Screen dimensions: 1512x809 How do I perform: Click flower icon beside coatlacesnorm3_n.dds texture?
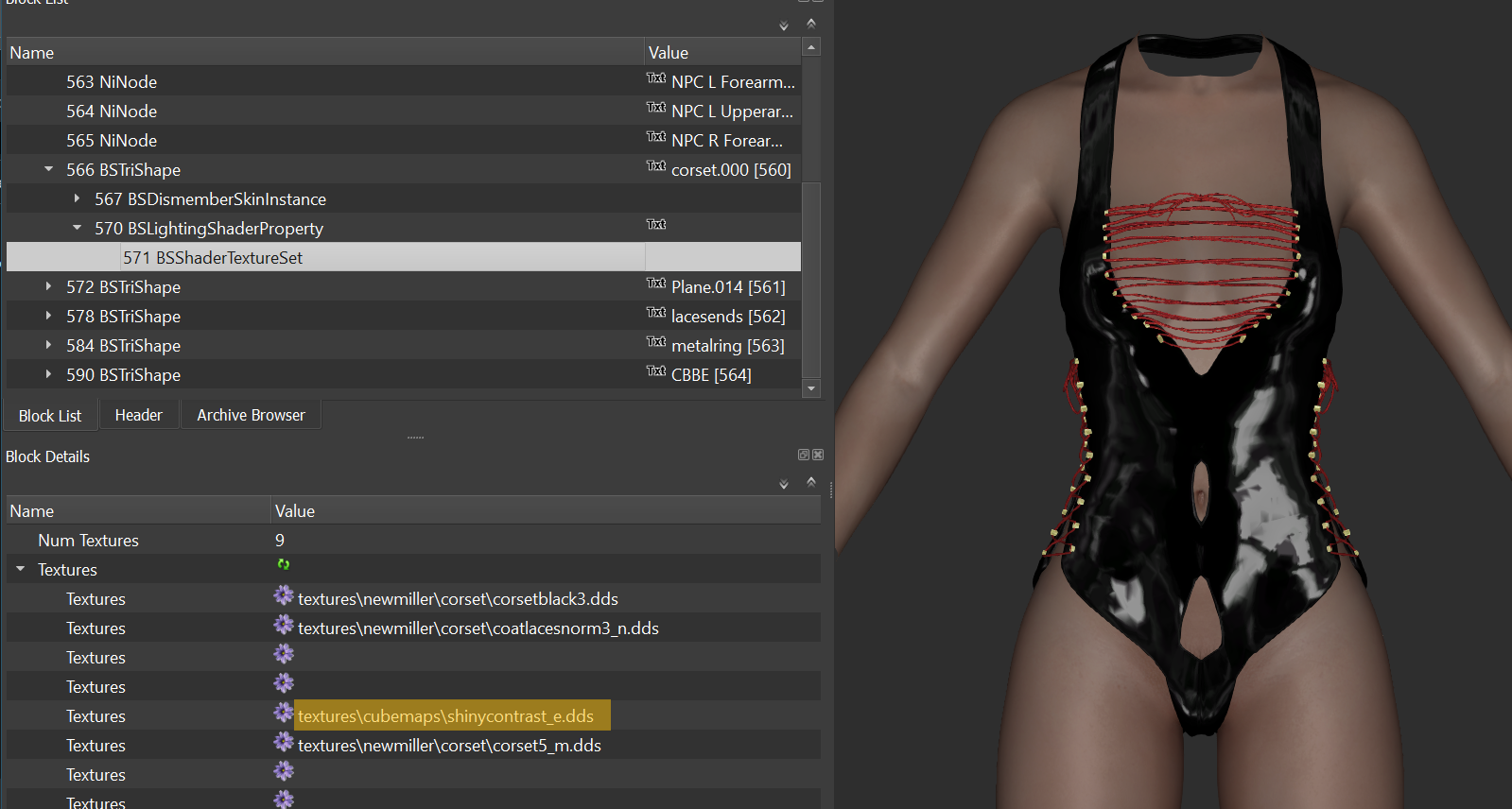(284, 625)
